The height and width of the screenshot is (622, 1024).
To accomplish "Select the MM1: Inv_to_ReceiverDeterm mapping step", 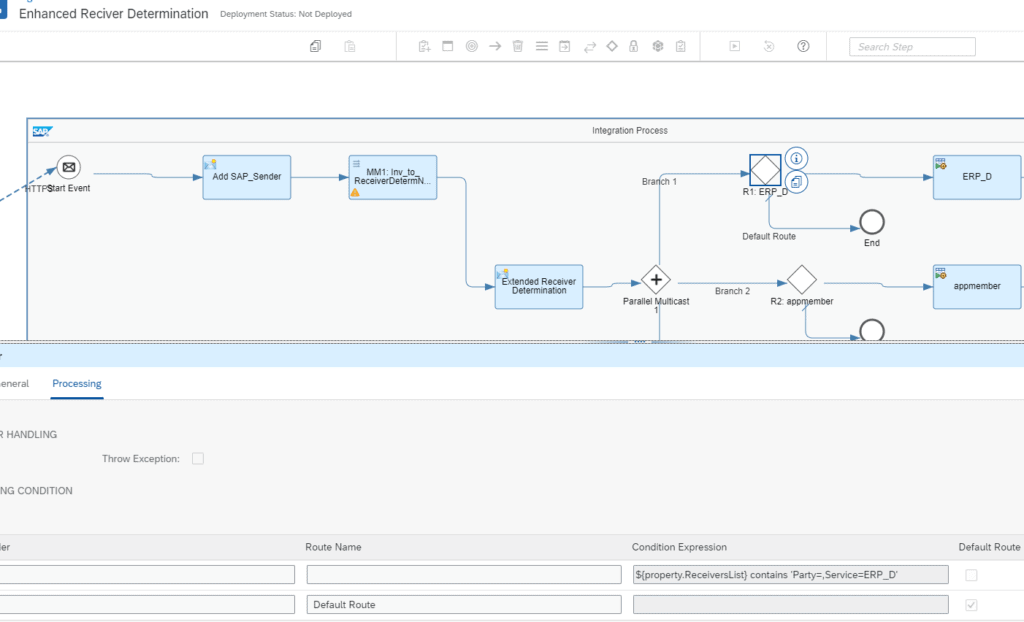I will pos(392,177).
